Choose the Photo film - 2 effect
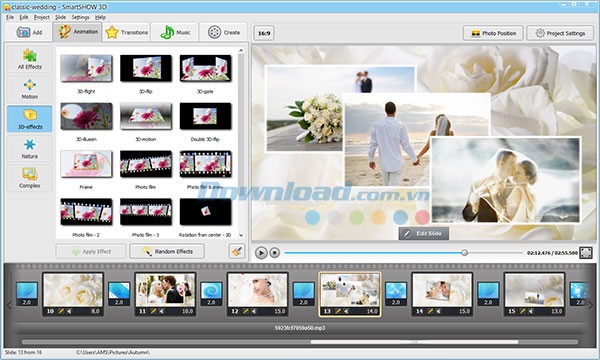This screenshot has width=600, height=360. point(86,212)
